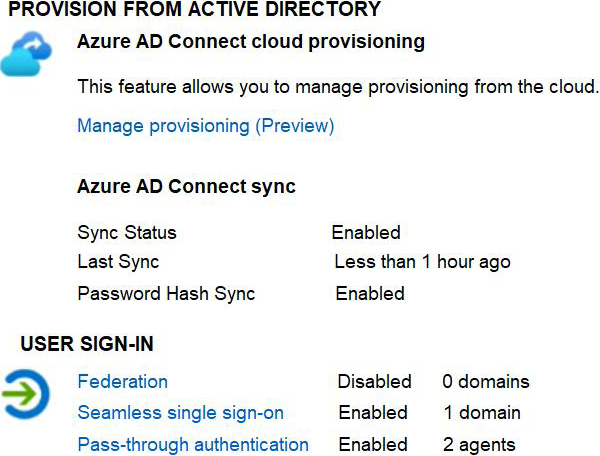Open the Manage provisioning (Preview) link

[x=205, y=126]
